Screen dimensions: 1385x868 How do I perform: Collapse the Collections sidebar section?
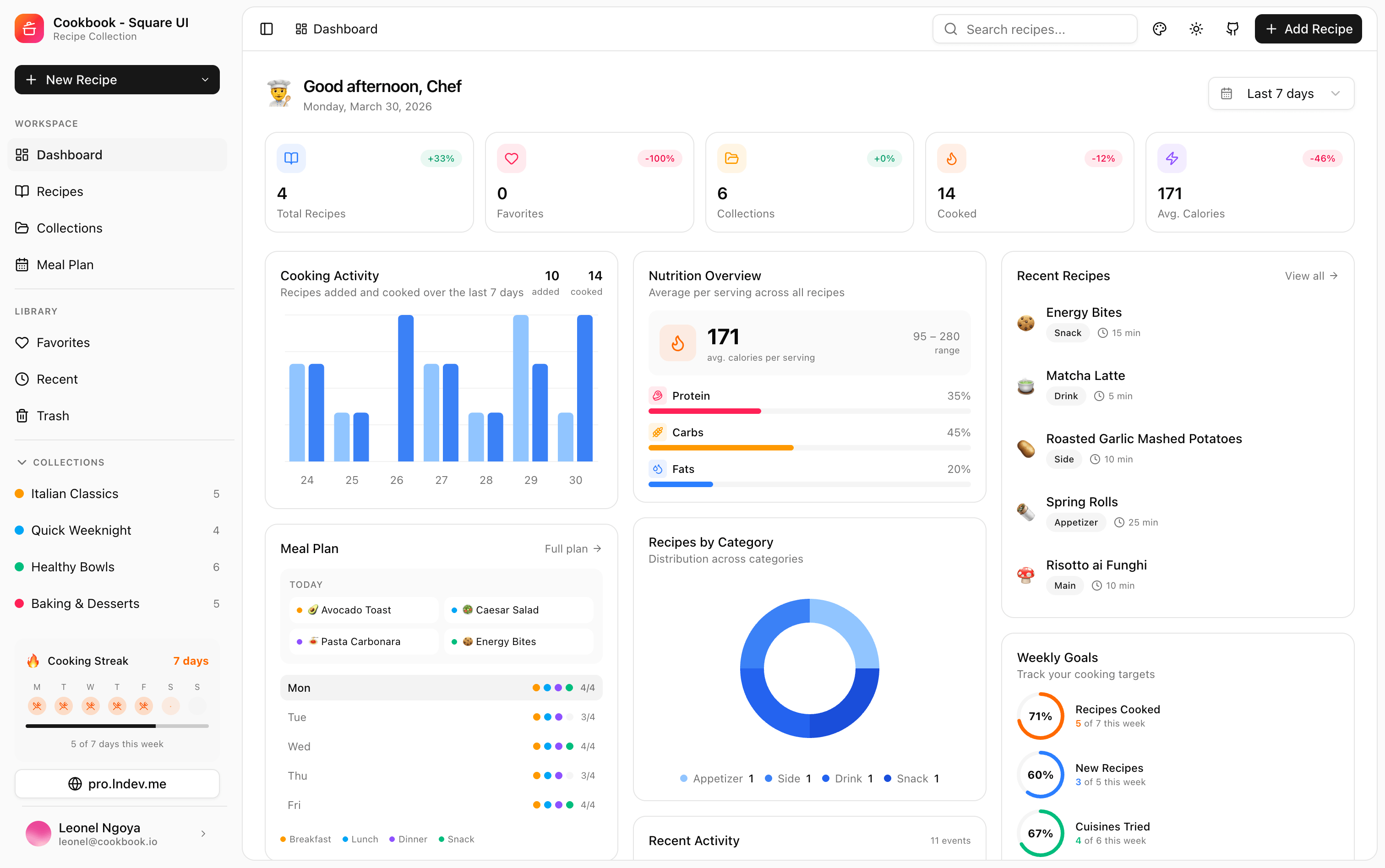61,462
